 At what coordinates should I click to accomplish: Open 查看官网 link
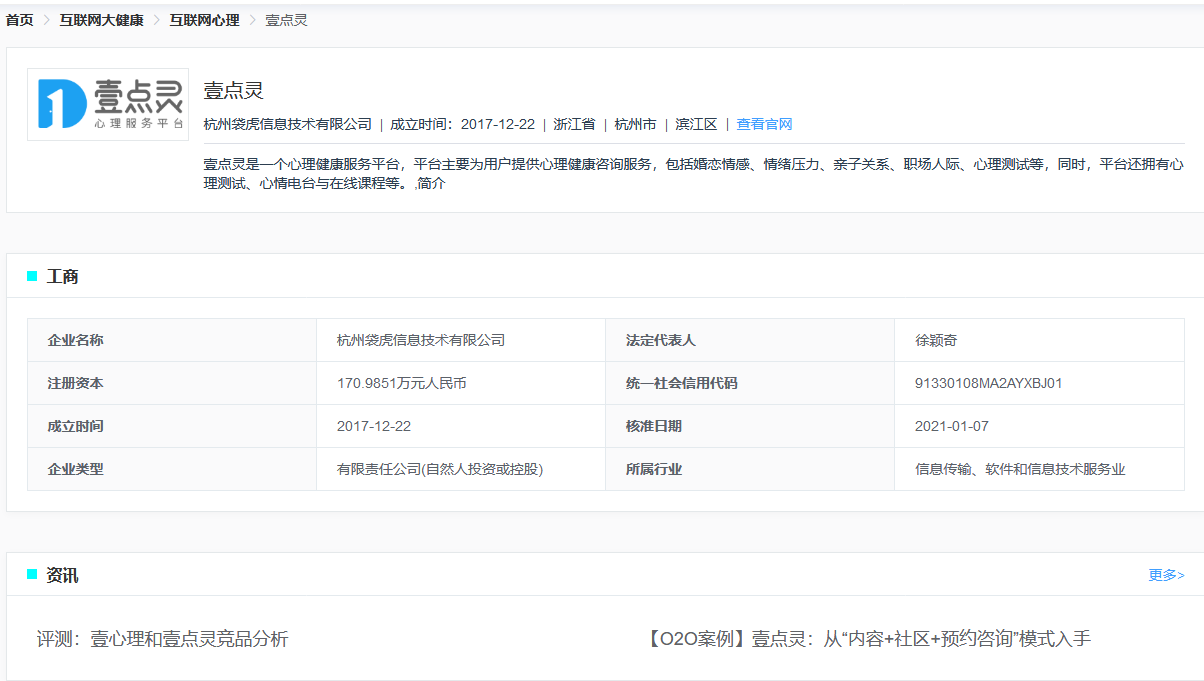click(764, 124)
